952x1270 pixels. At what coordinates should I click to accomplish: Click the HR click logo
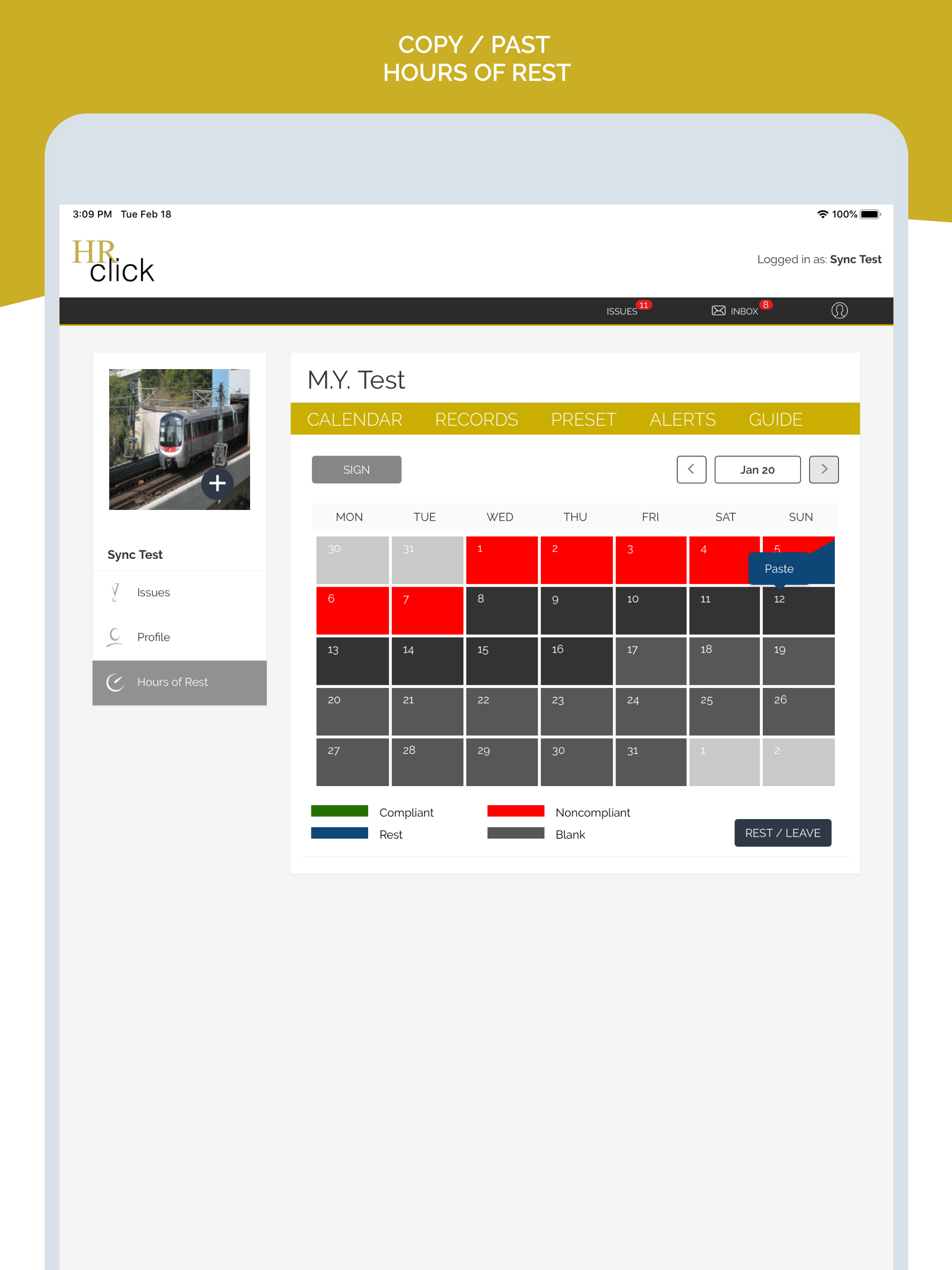pyautogui.click(x=113, y=261)
